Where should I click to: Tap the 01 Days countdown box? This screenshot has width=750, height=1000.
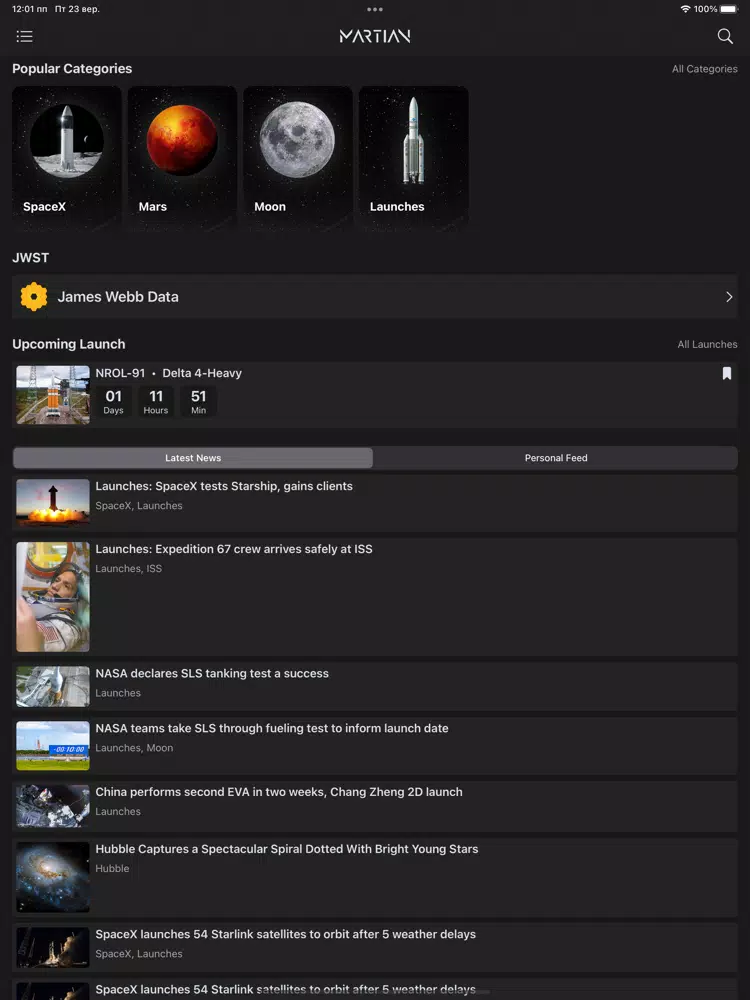tap(114, 402)
